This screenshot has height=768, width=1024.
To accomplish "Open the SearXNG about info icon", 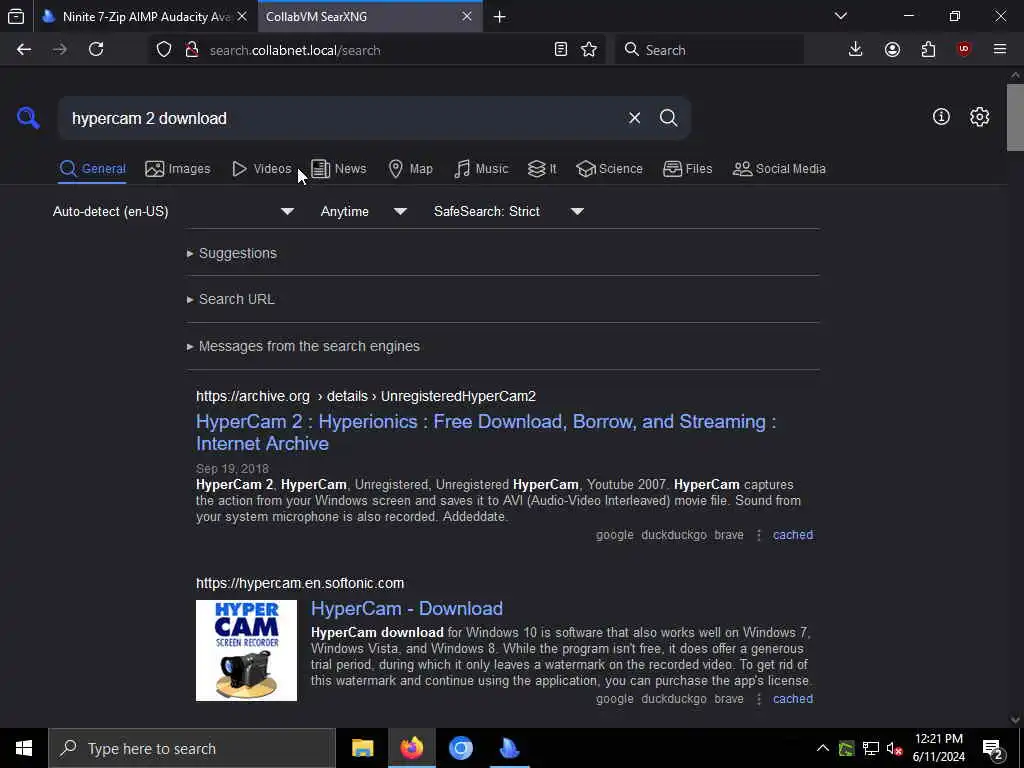I will pyautogui.click(x=941, y=117).
